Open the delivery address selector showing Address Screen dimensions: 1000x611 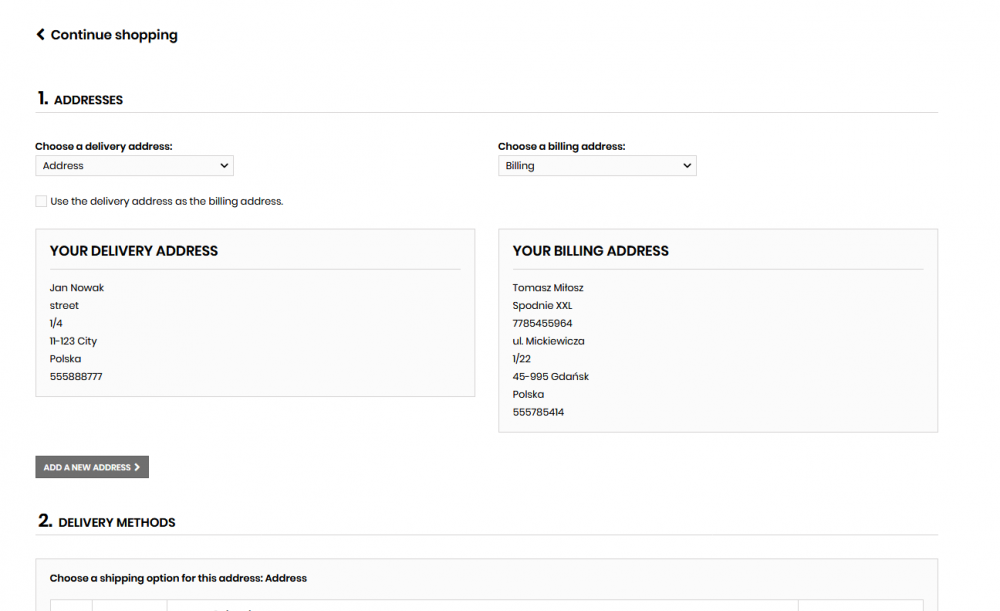134,165
